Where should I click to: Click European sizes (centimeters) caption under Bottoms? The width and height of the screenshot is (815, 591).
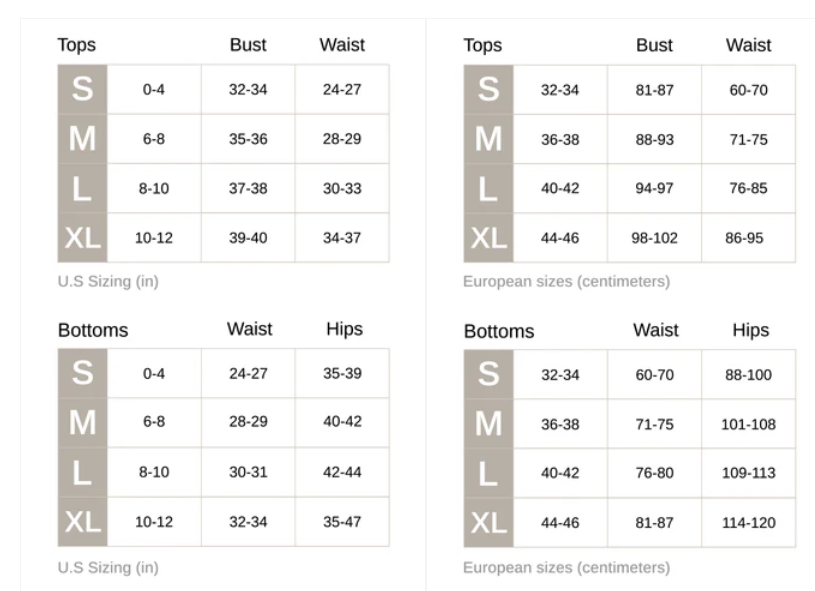tap(567, 568)
